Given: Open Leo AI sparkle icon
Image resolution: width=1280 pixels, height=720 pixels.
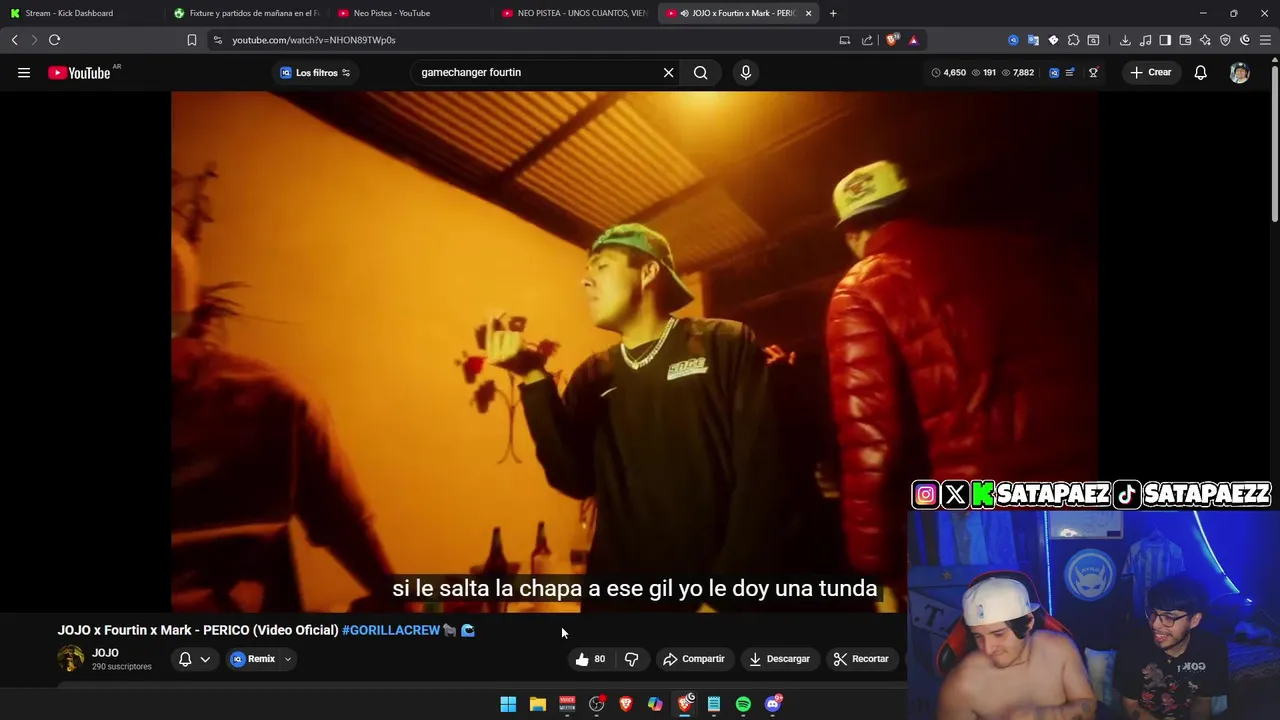Looking at the screenshot, I should point(1205,40).
